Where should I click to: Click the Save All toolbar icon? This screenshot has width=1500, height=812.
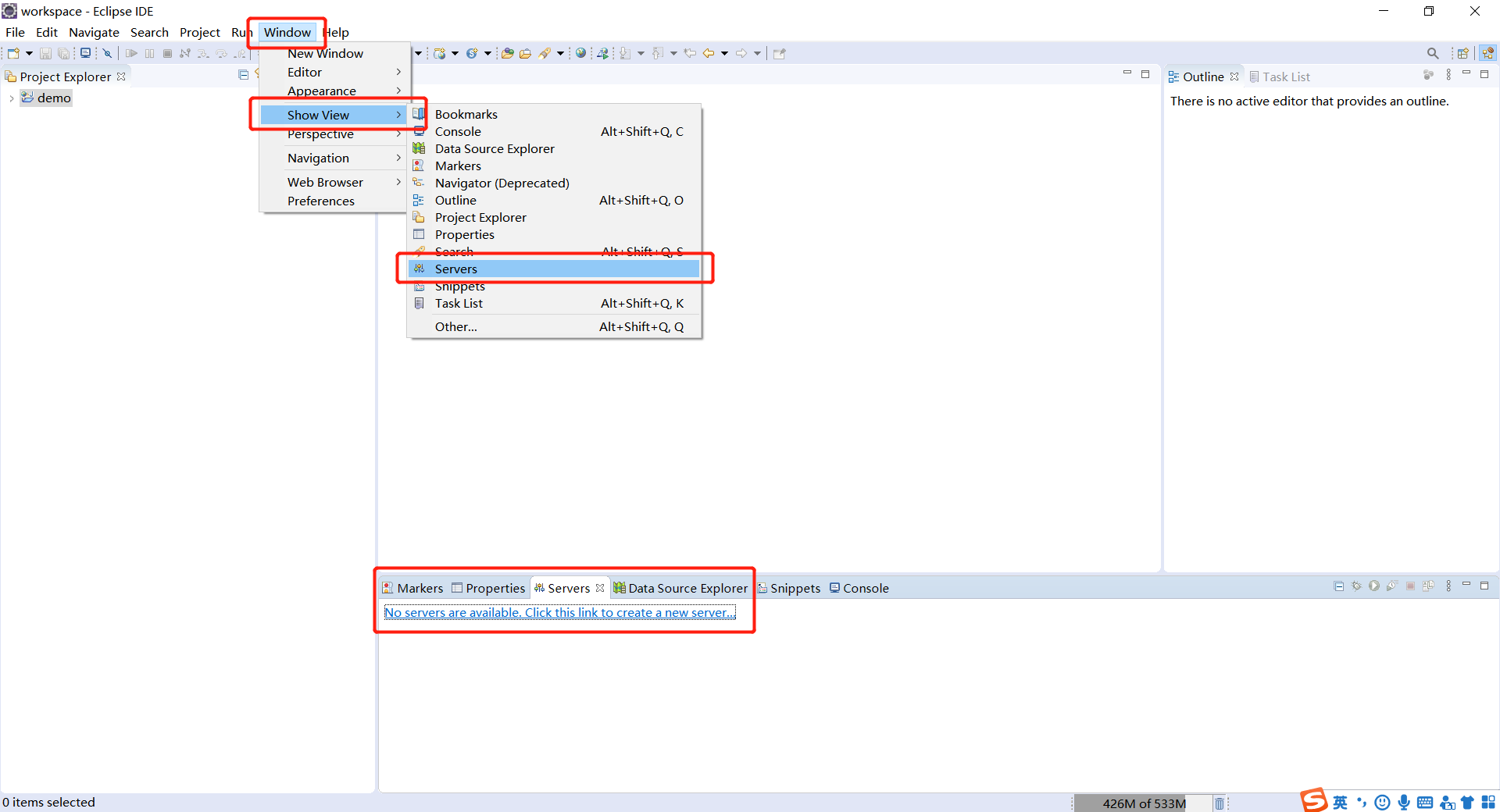tap(64, 53)
